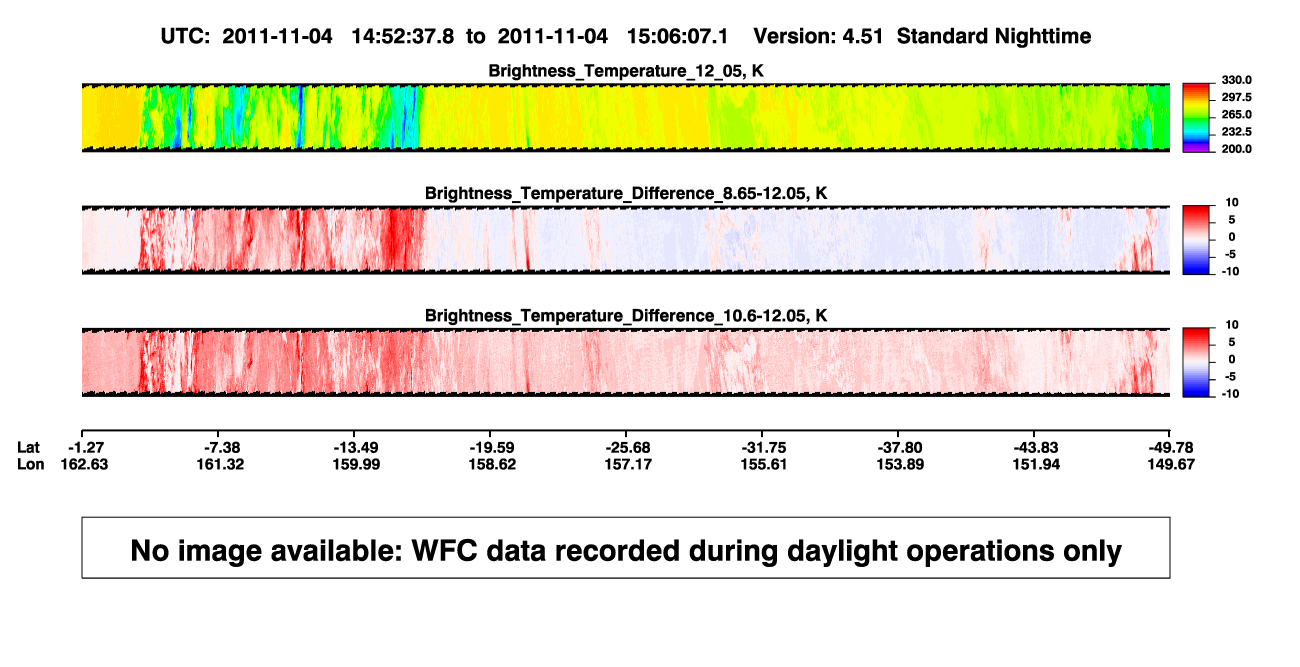Click longitude tick label '162.63'
Image resolution: width=1300 pixels, height=667 pixels.
click(x=85, y=464)
